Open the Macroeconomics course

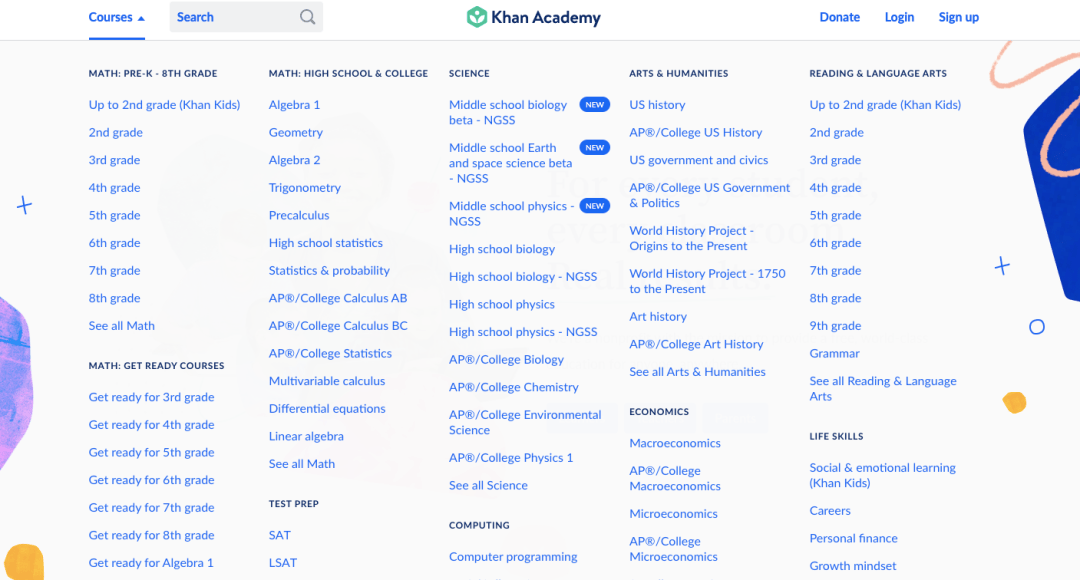pos(675,443)
